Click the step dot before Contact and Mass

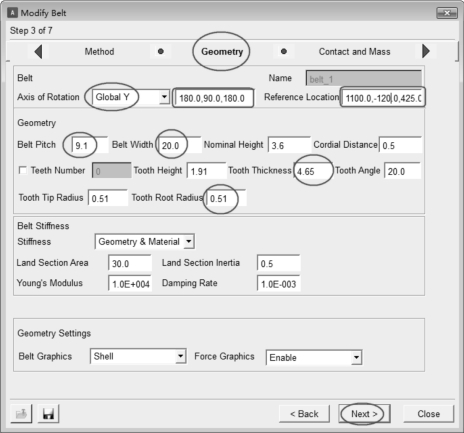284,51
